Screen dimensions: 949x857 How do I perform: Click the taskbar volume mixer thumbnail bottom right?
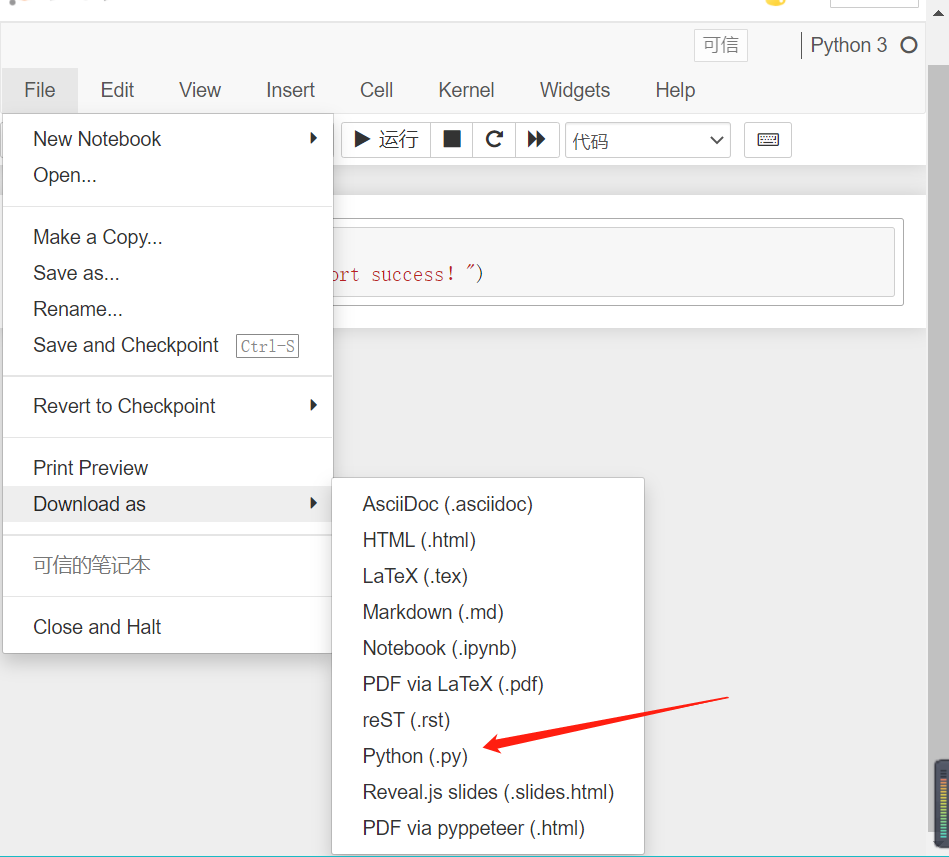[x=941, y=800]
